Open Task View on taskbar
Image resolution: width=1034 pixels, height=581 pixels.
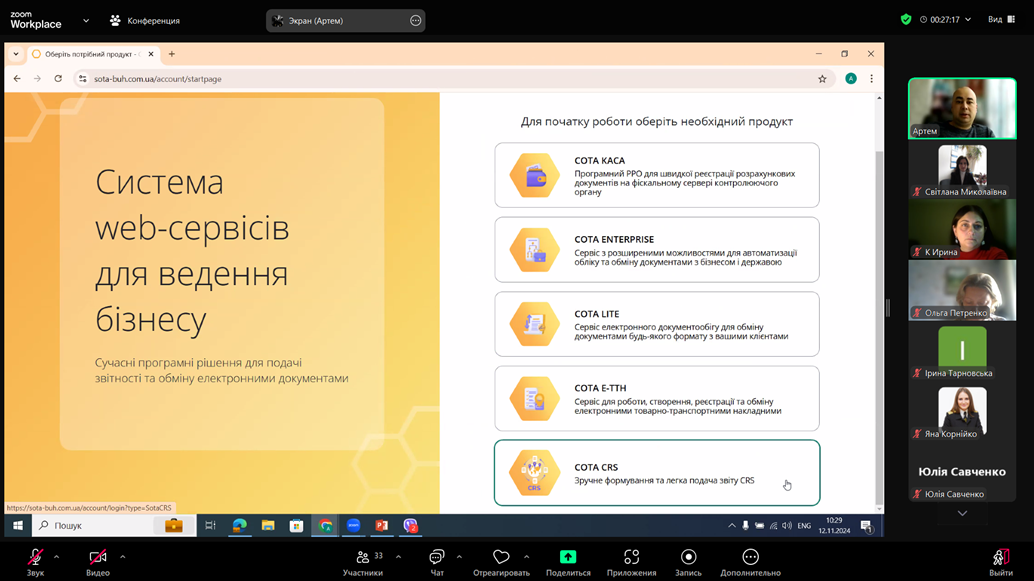[x=210, y=526]
